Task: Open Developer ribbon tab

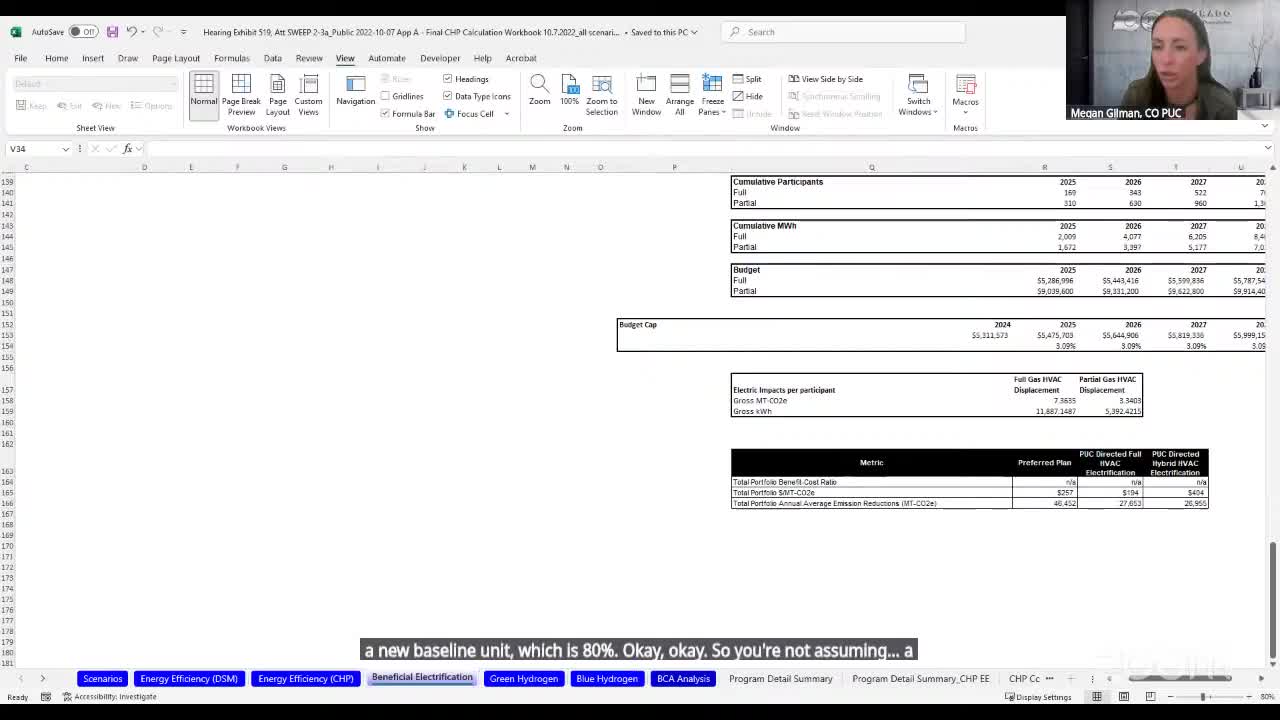Action: tap(440, 58)
